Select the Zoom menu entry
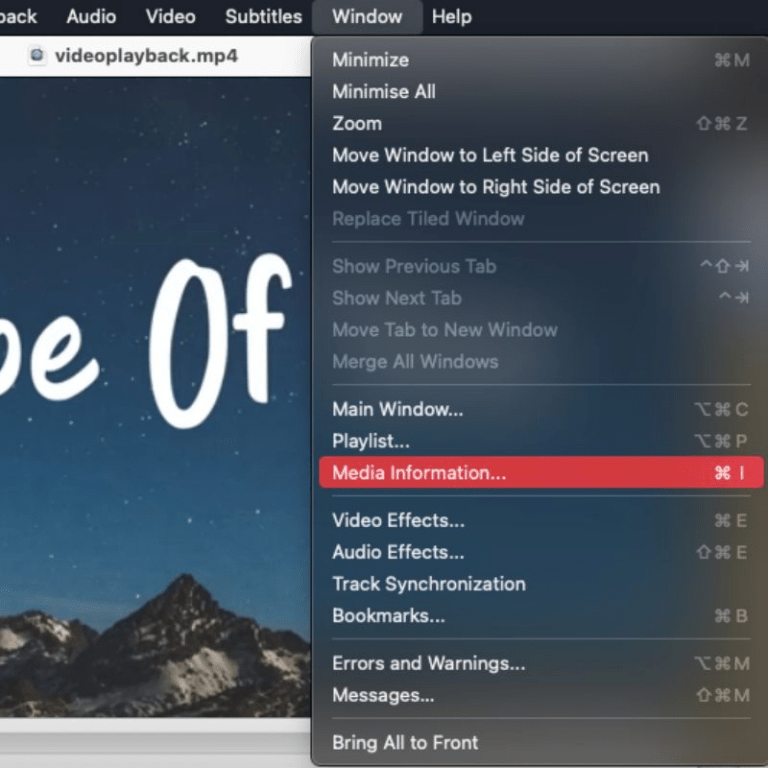Screen dimensions: 768x768 click(357, 124)
